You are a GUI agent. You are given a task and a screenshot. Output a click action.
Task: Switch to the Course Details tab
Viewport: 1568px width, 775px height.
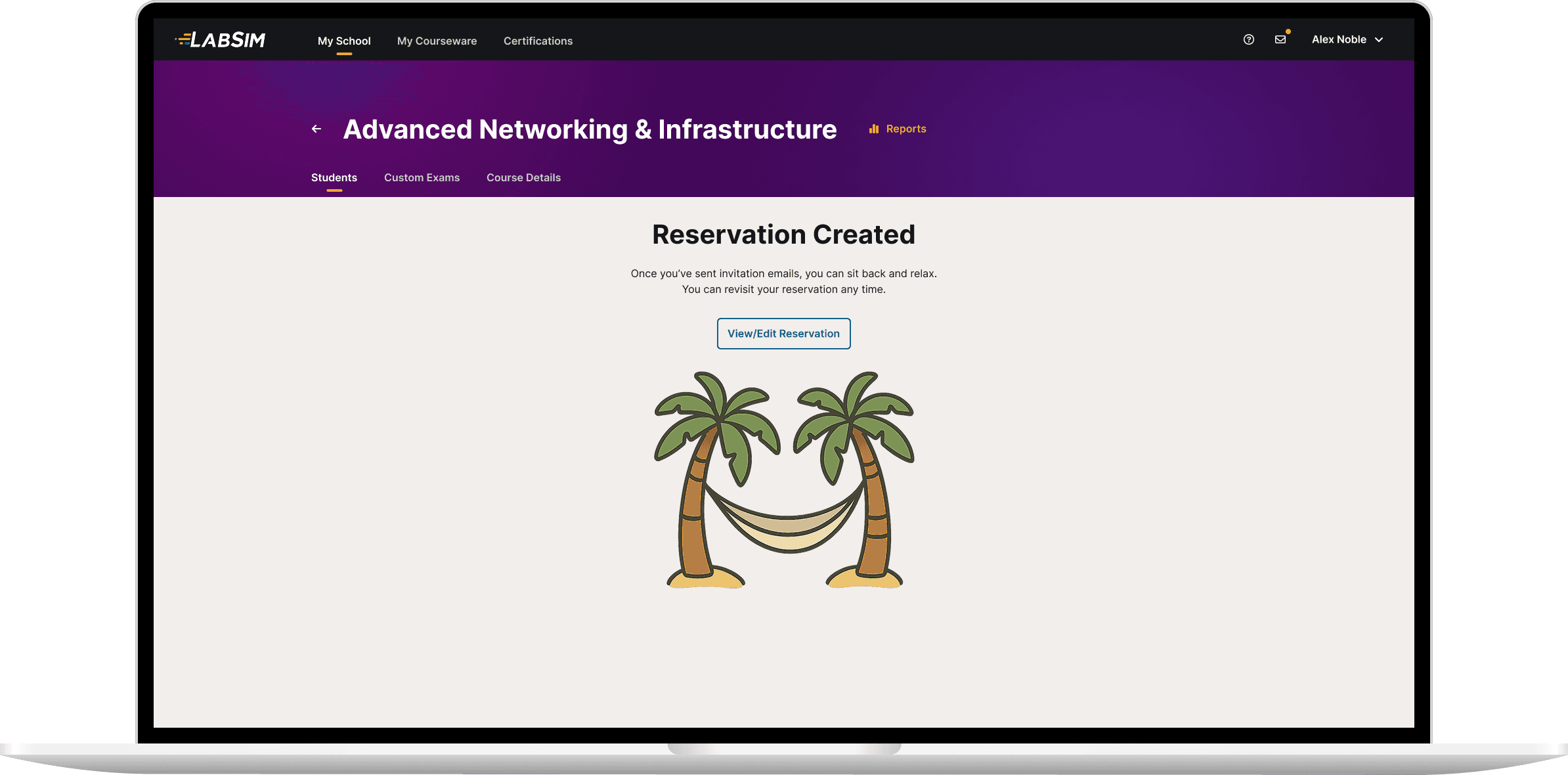pyautogui.click(x=523, y=177)
